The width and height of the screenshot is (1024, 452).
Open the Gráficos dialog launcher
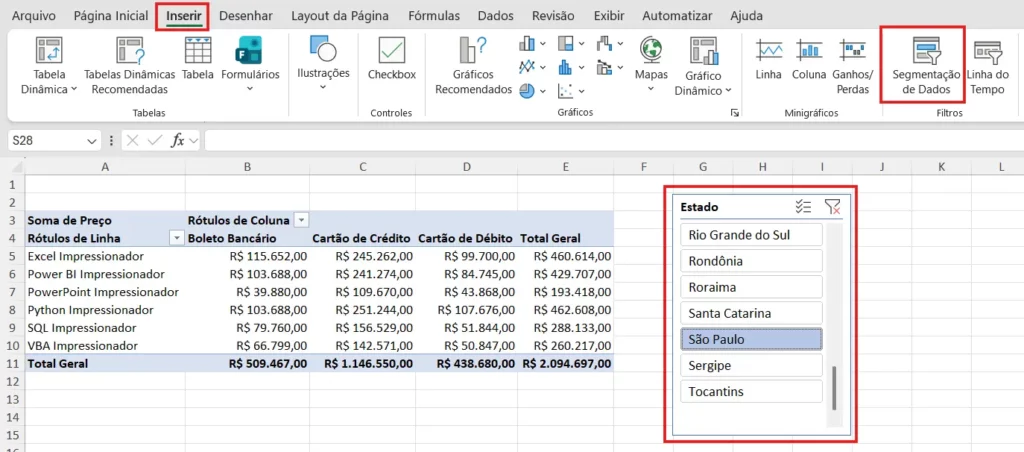pos(735,114)
